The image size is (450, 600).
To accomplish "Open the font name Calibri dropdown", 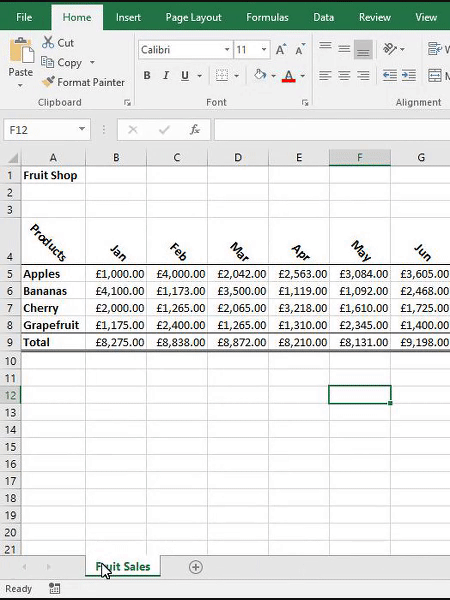I will click(227, 50).
